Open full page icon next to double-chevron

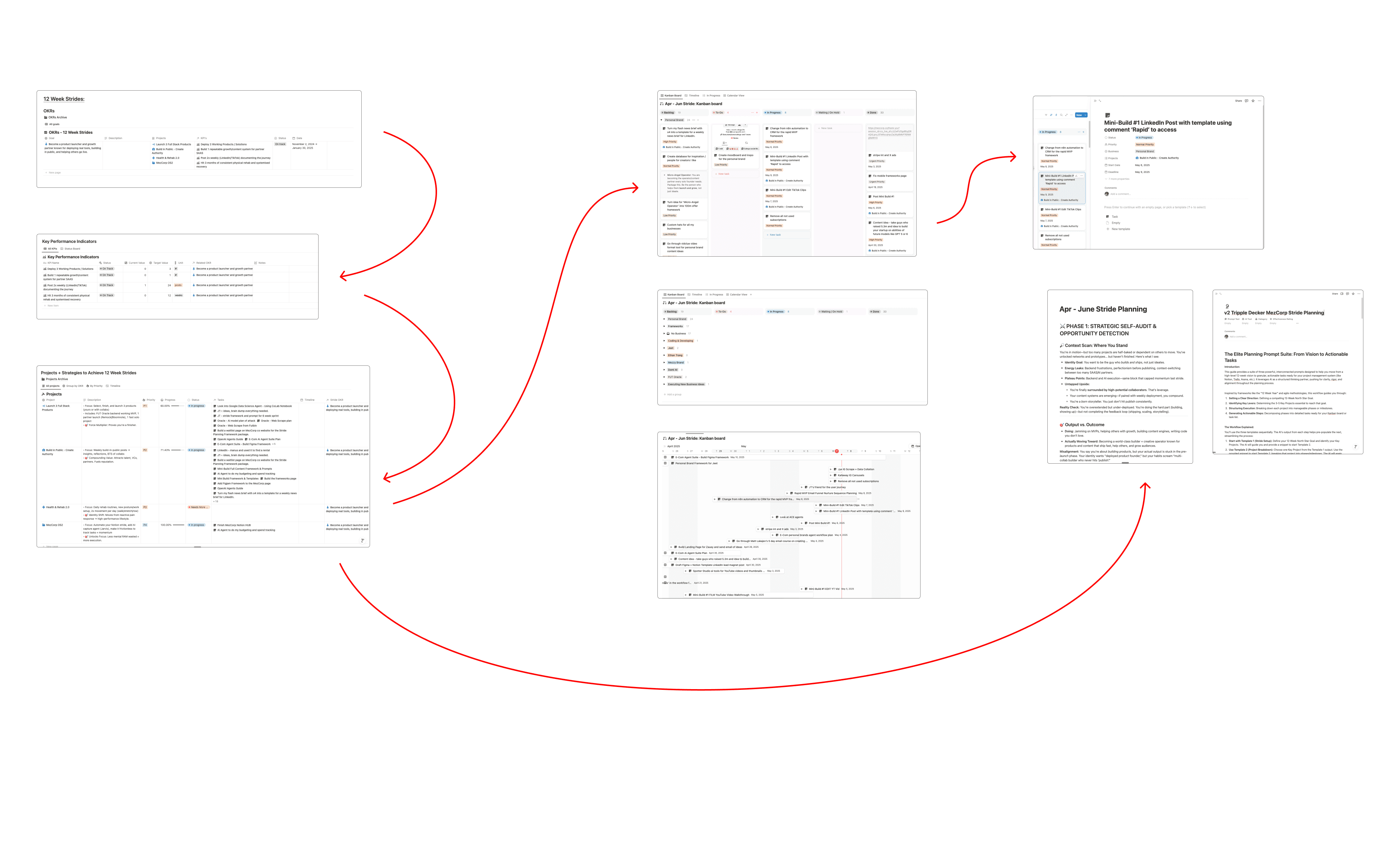point(1100,101)
